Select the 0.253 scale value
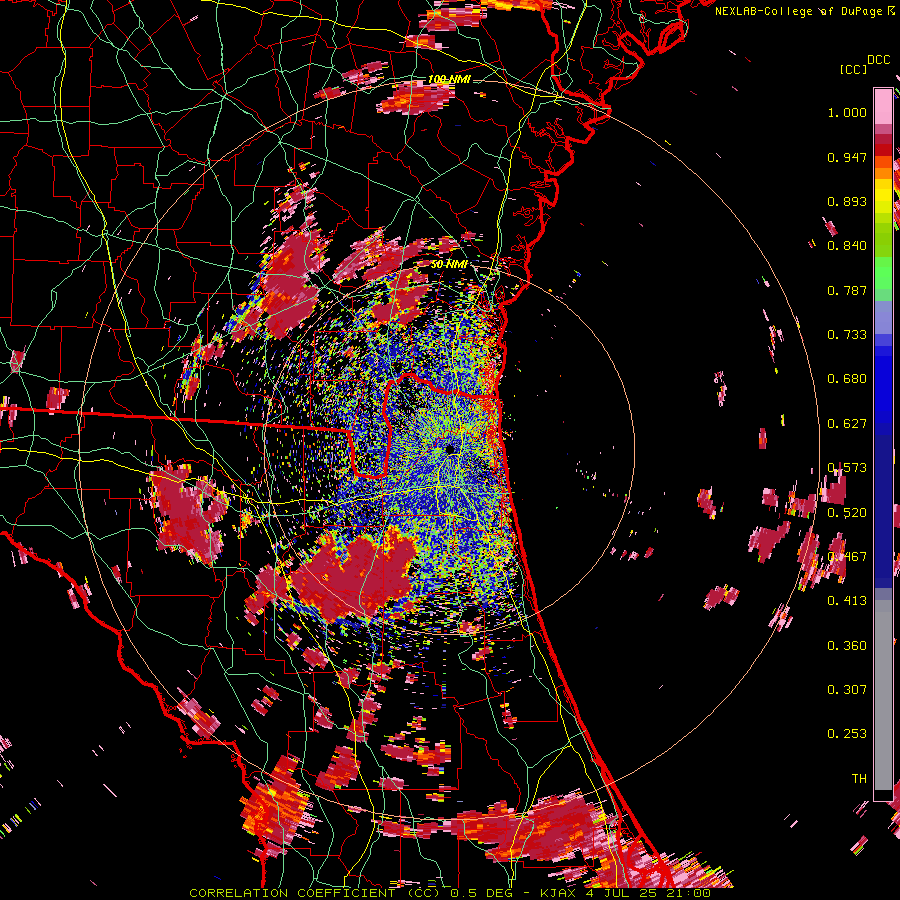The width and height of the screenshot is (900, 900). [x=847, y=734]
